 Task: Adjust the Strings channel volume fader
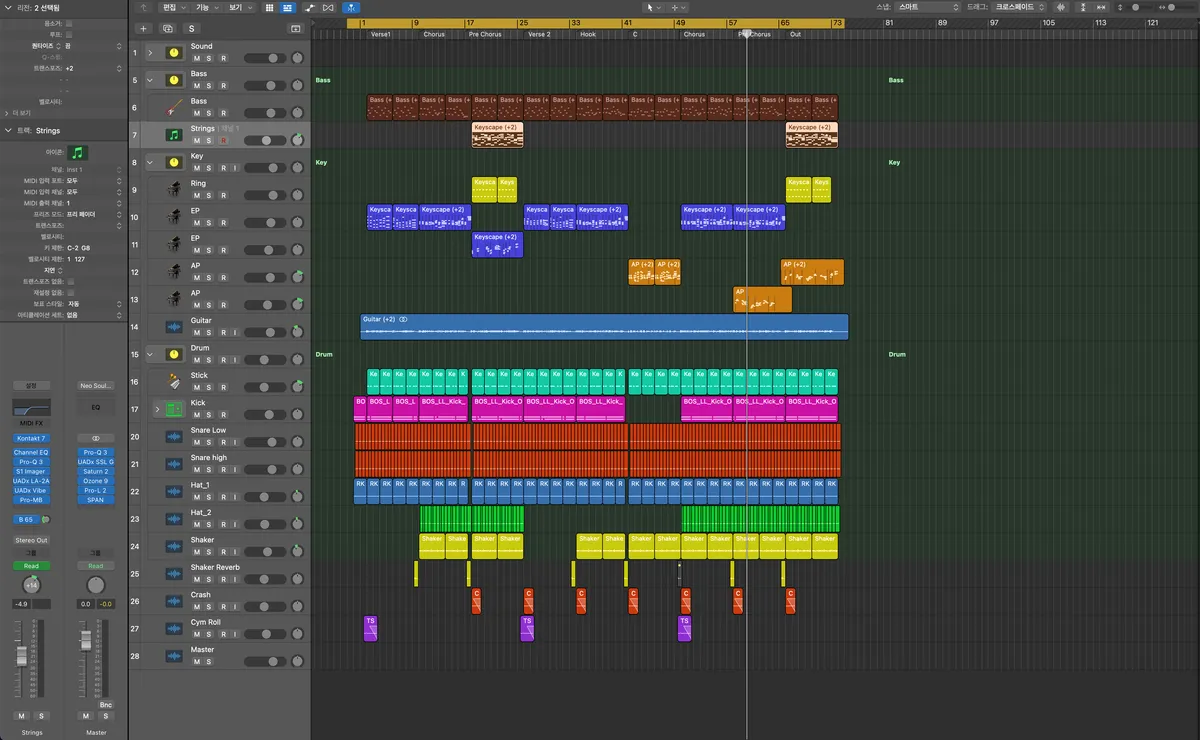(20, 657)
